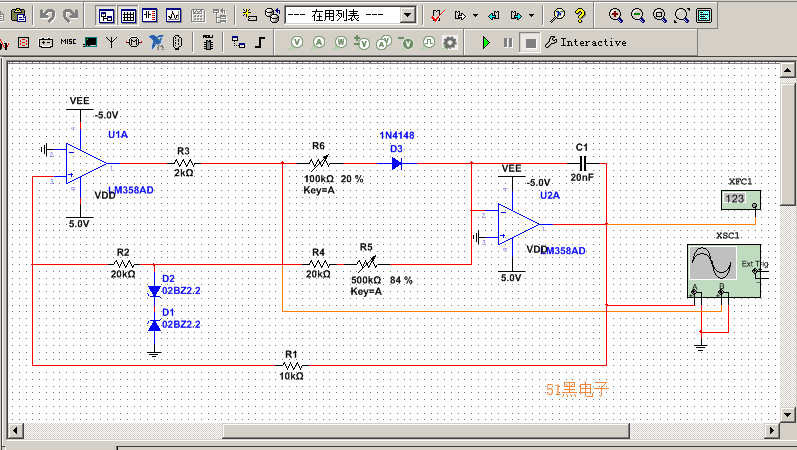Open the Component wizard icon
797x450 pixels.
250,15
